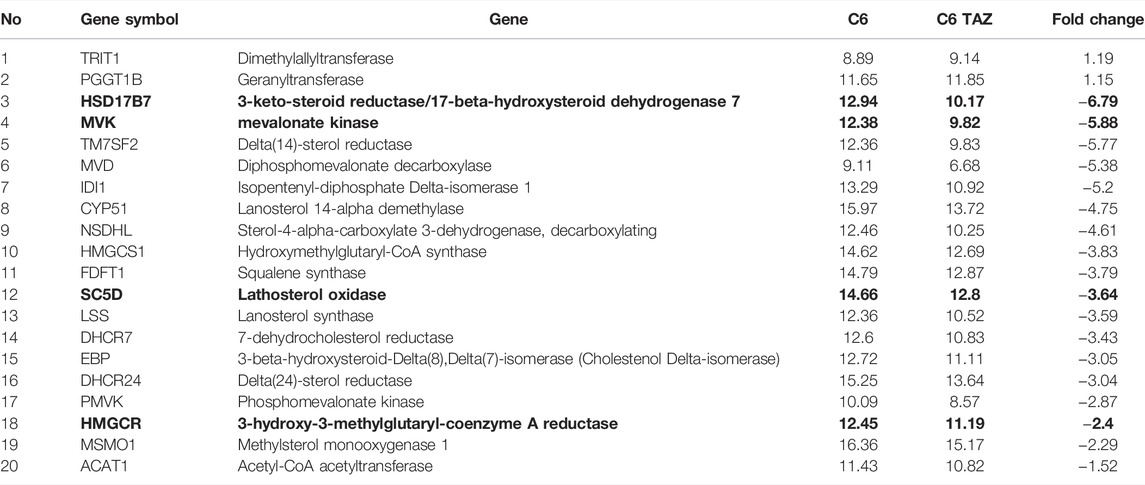Click the Fold change column header
Image resolution: width=1145 pixels, height=485 pixels.
[1098, 20]
